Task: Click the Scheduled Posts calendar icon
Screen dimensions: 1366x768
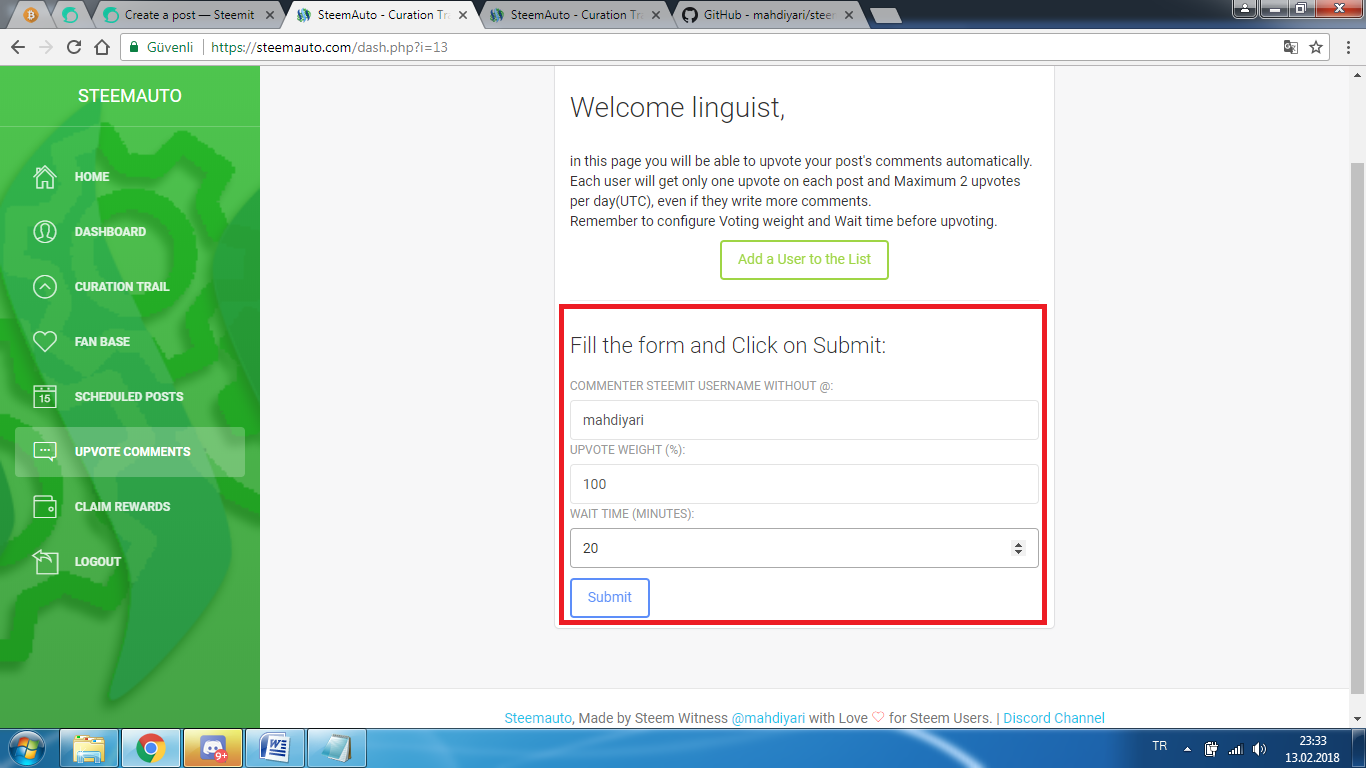Action: click(45, 397)
